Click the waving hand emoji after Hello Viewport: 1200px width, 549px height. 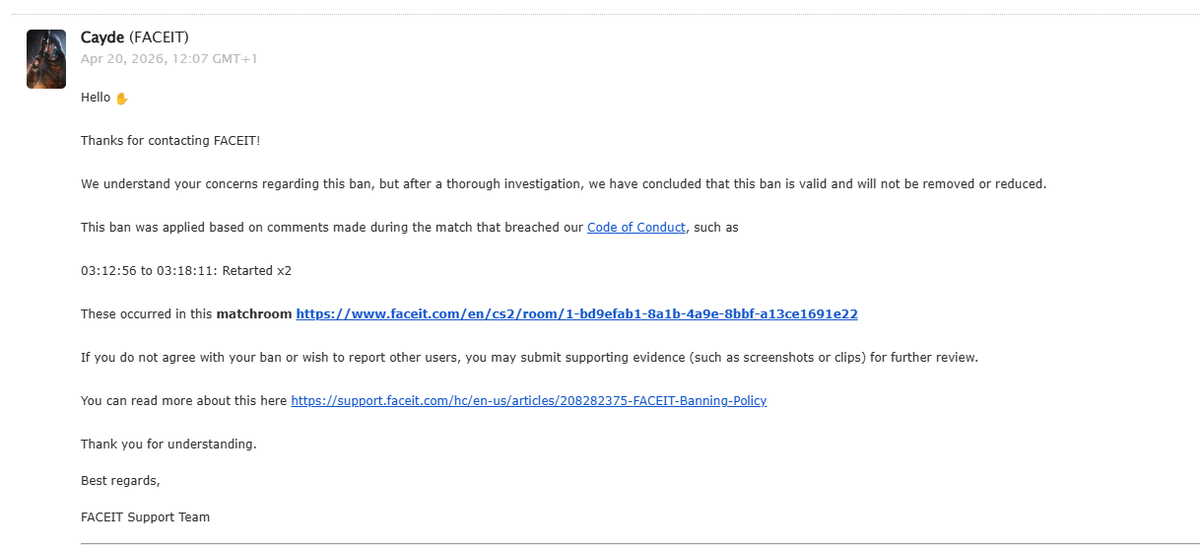[122, 98]
